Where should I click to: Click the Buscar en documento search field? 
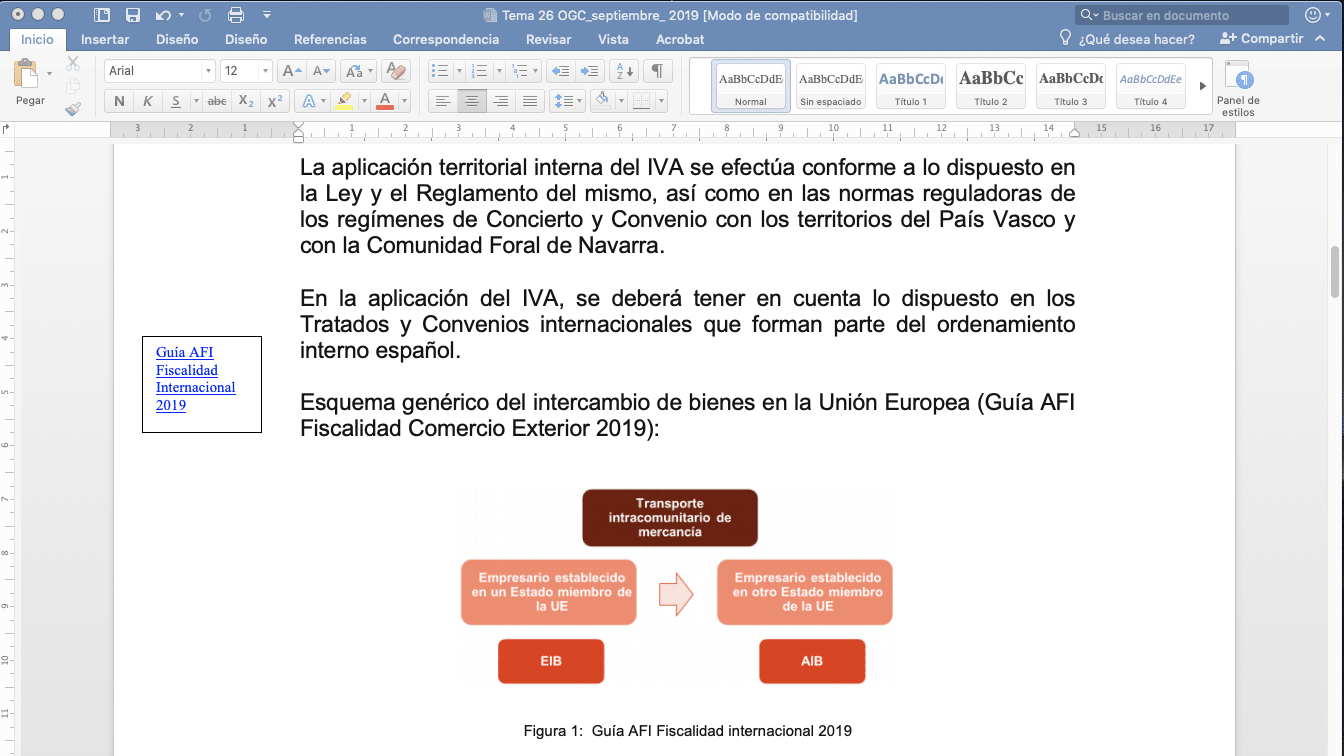1190,15
